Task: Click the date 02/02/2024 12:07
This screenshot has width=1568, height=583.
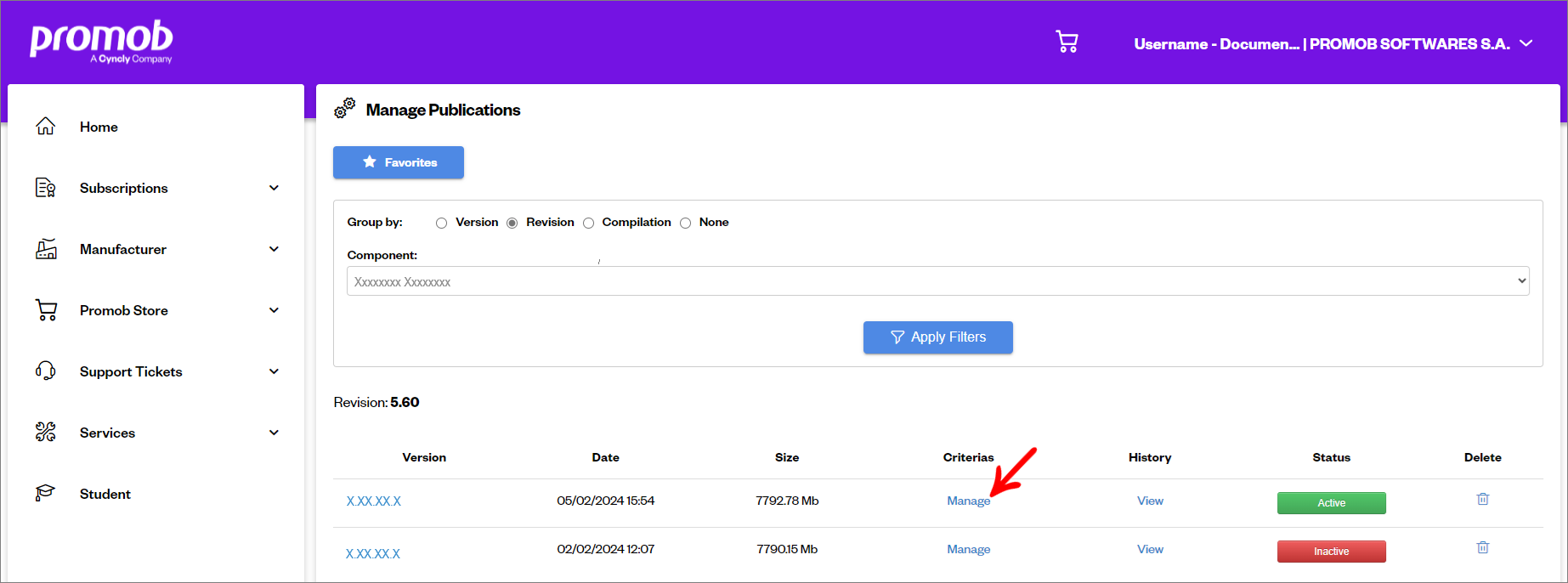Action: [x=606, y=549]
